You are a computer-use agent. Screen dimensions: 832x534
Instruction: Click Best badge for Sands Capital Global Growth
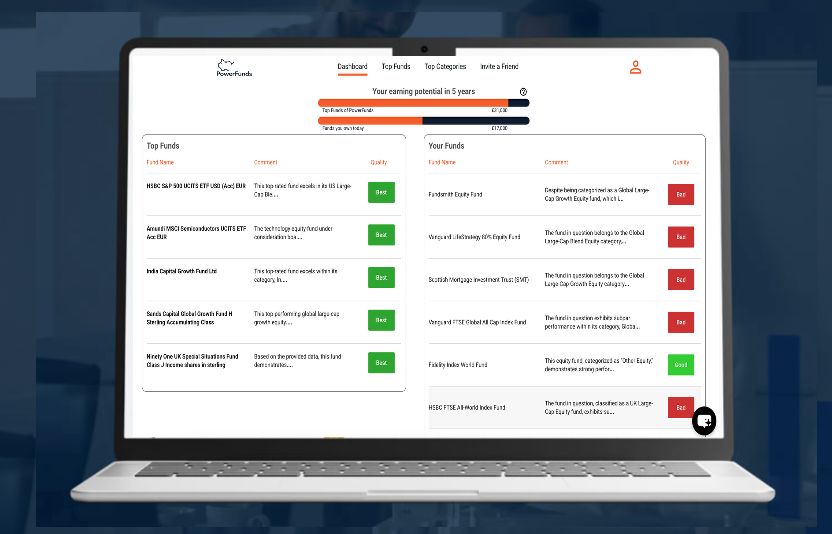point(381,320)
